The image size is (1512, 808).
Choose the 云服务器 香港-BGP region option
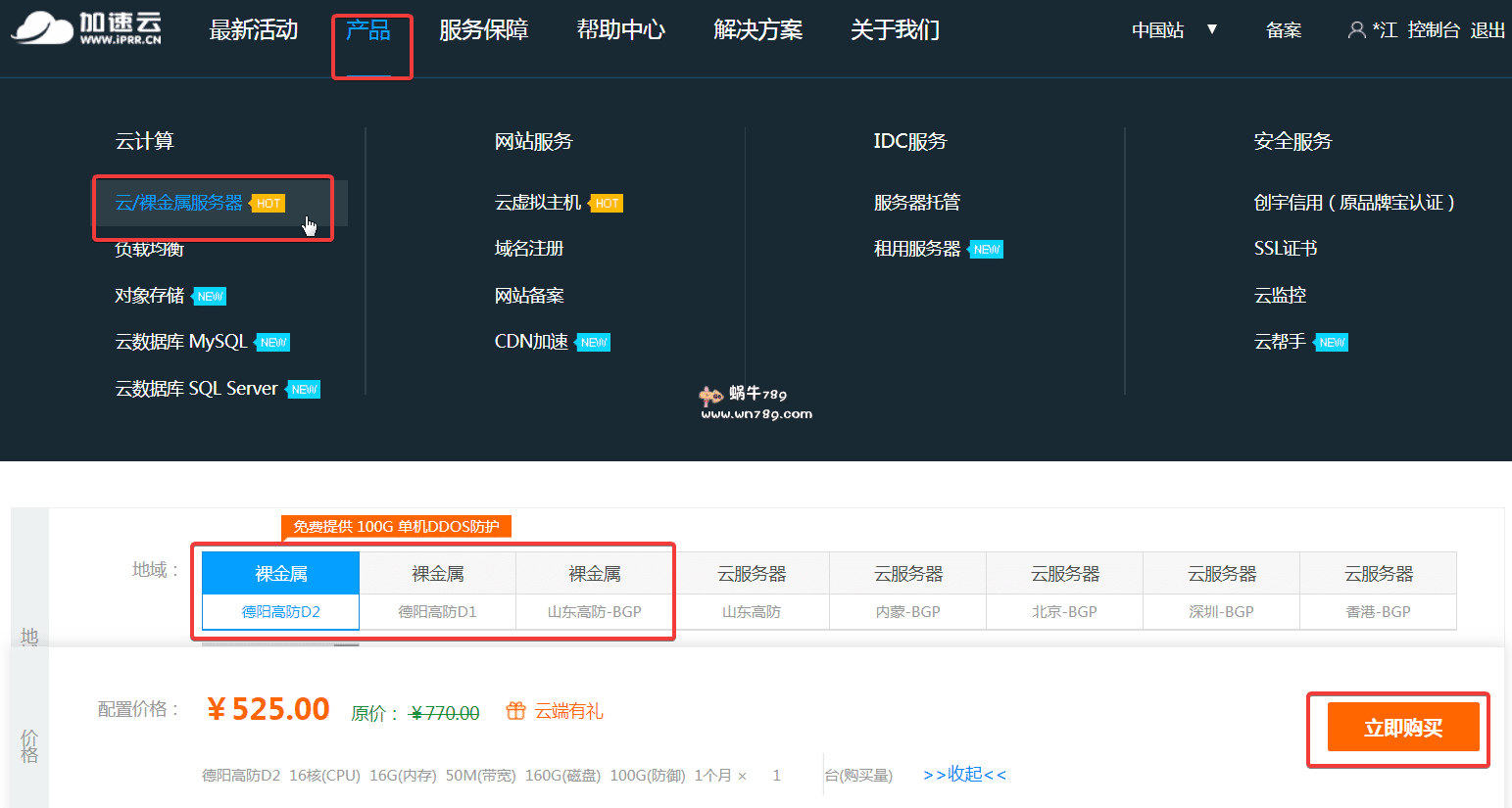[x=1378, y=592]
